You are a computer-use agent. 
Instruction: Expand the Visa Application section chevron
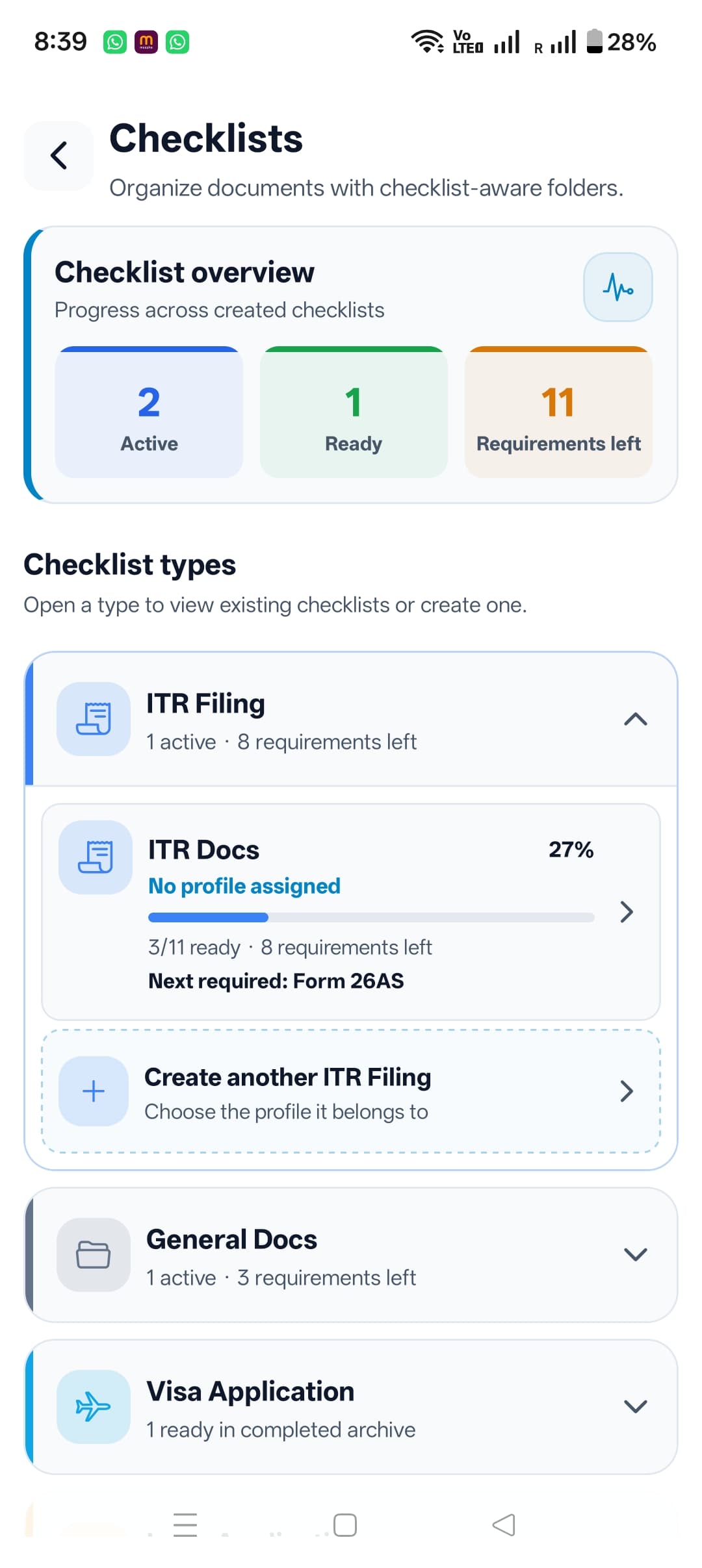point(635,1406)
